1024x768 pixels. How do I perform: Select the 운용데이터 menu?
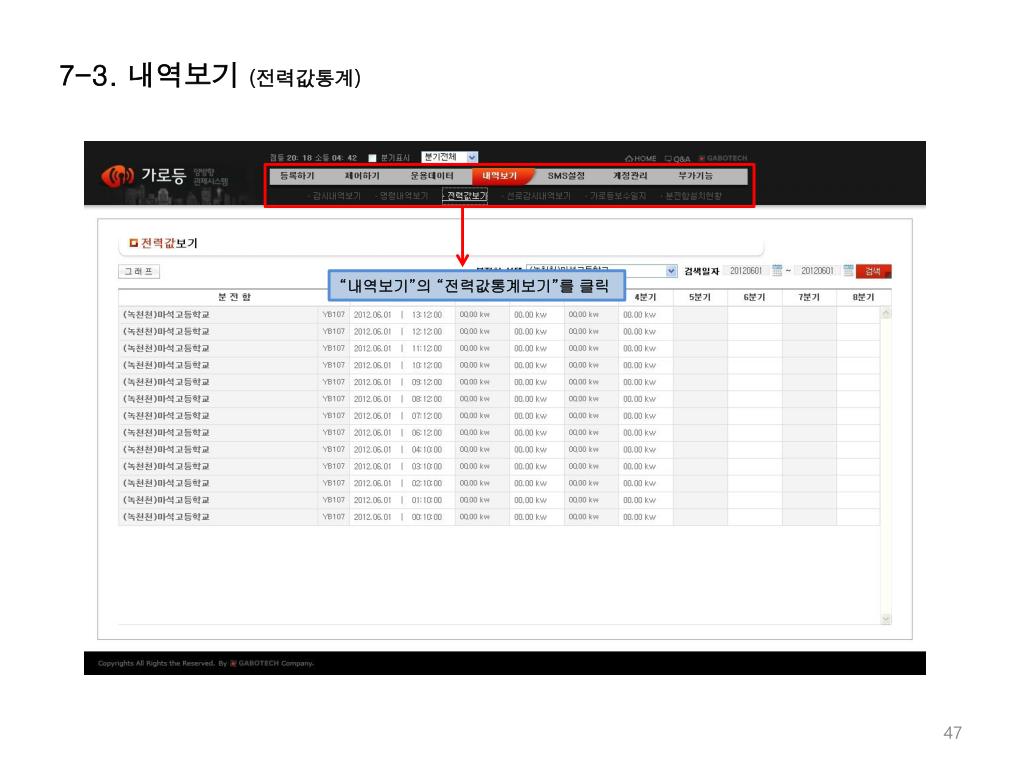(432, 176)
